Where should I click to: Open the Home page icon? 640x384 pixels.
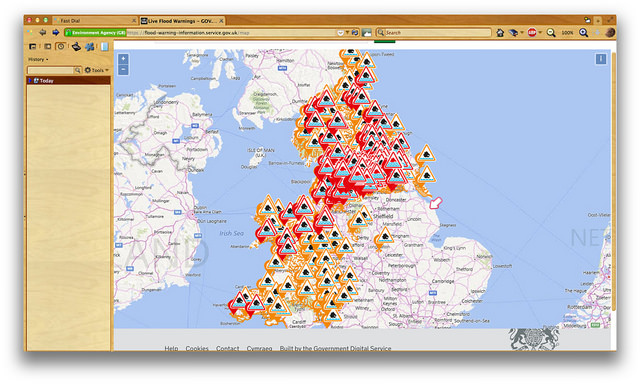click(x=500, y=33)
